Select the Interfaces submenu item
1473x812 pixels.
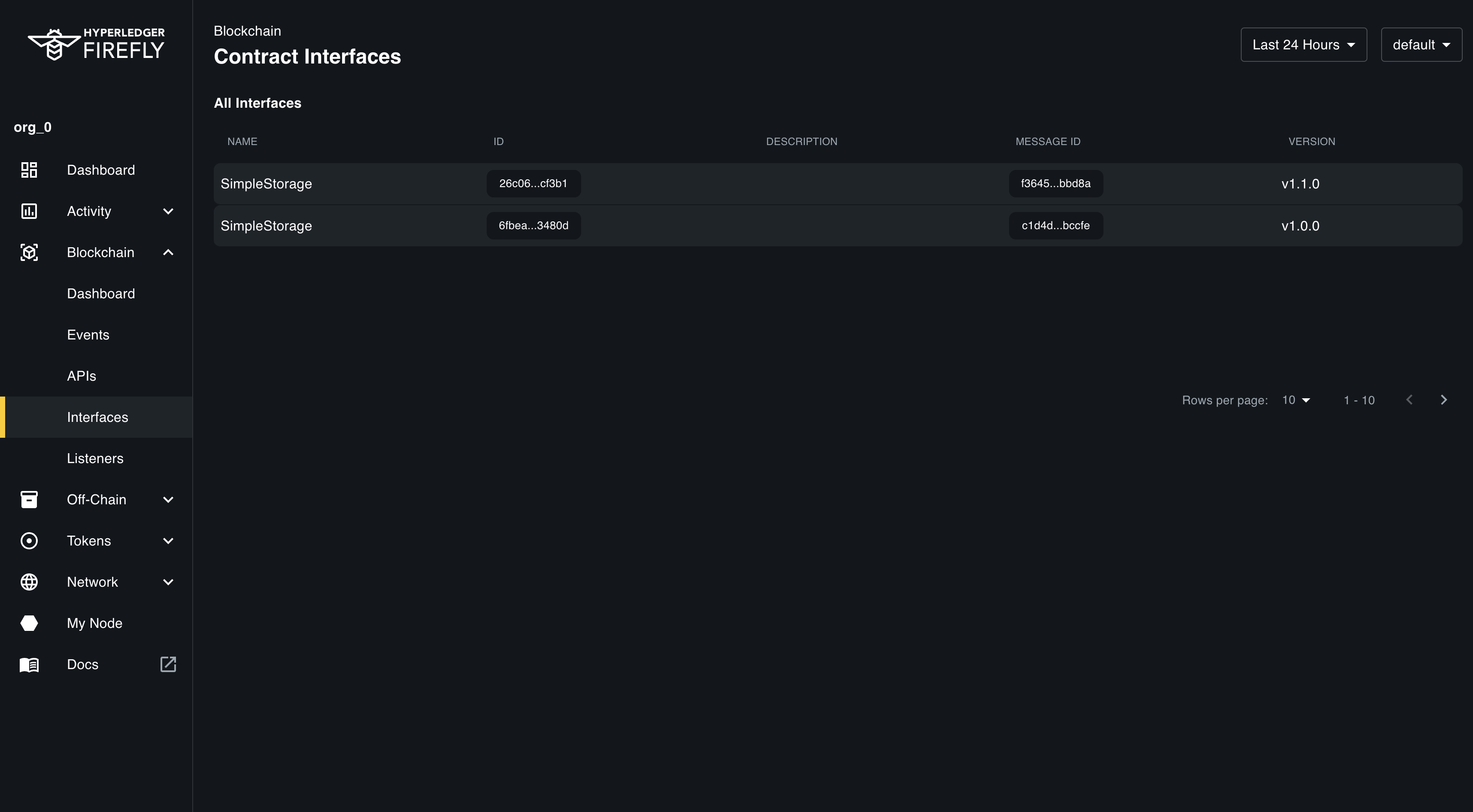96,417
